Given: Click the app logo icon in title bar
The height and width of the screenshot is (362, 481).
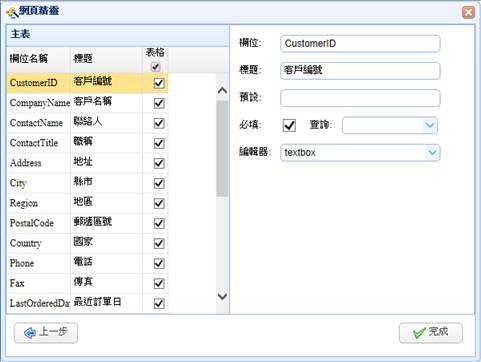Looking at the screenshot, I should click(12, 12).
